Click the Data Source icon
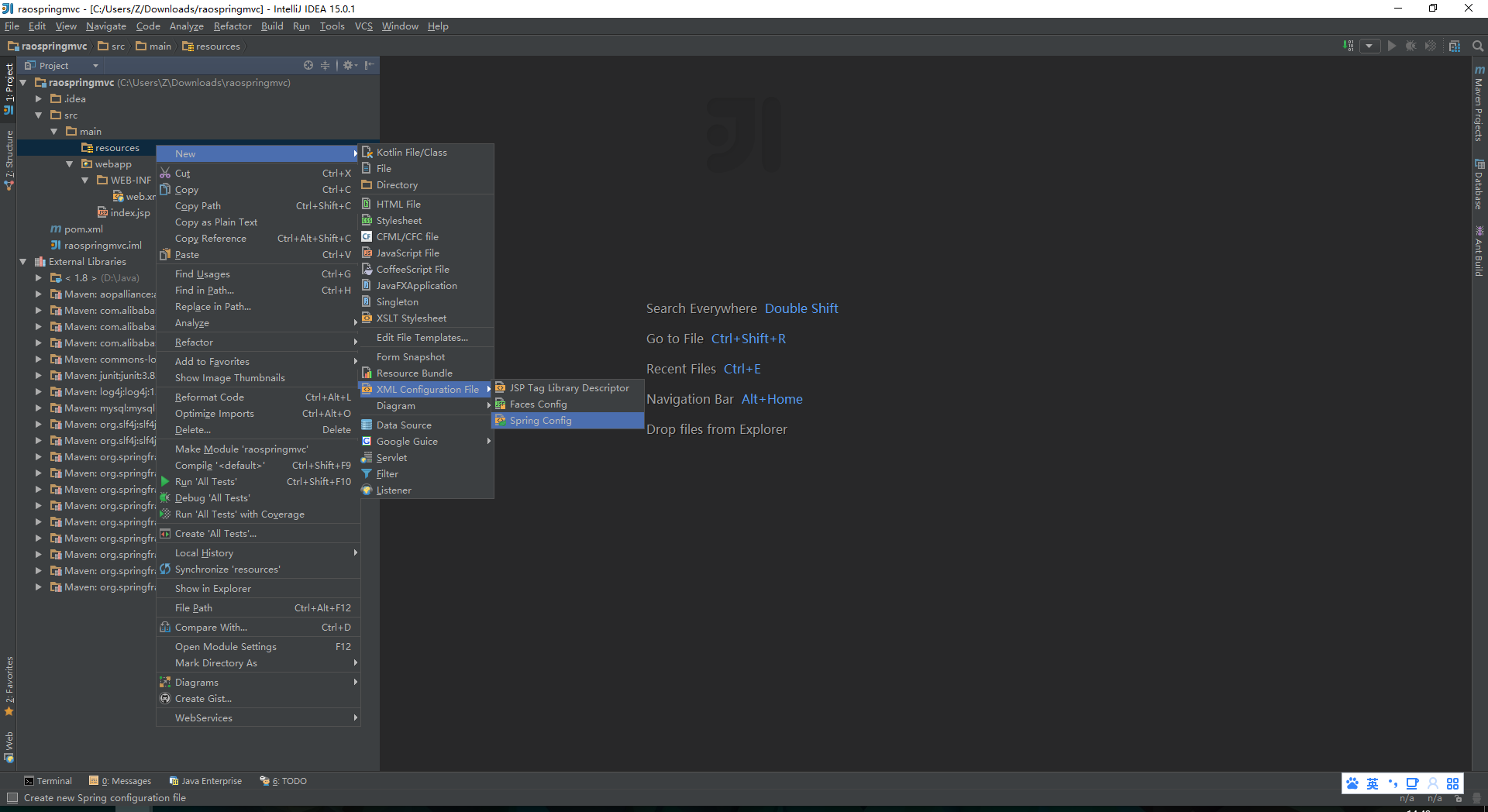The image size is (1488, 812). pos(367,425)
